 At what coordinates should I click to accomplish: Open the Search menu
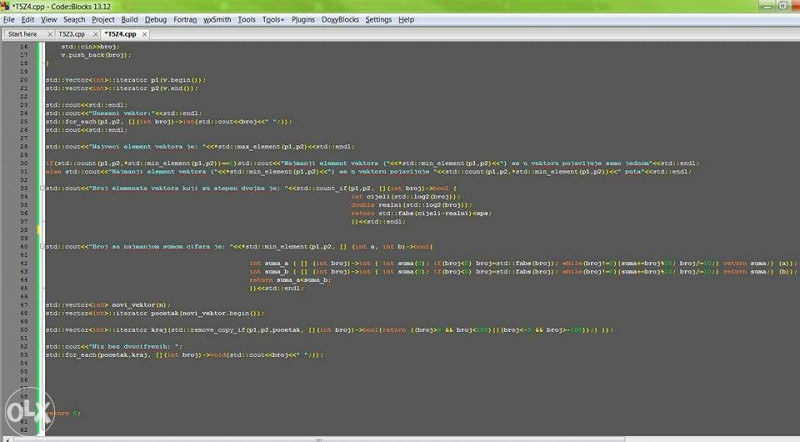point(74,19)
